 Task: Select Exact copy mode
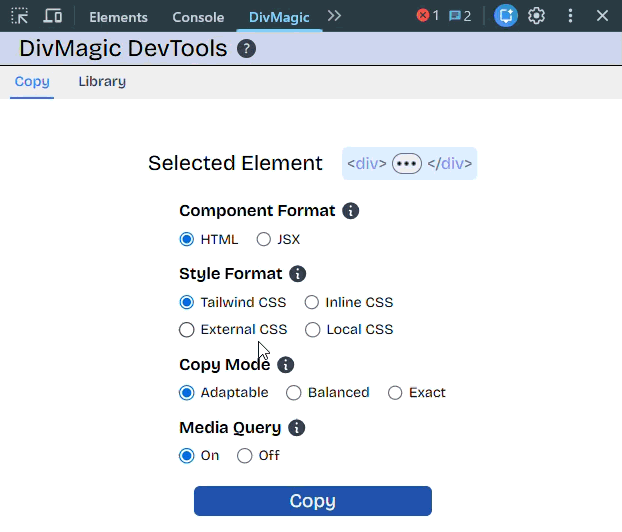point(395,393)
